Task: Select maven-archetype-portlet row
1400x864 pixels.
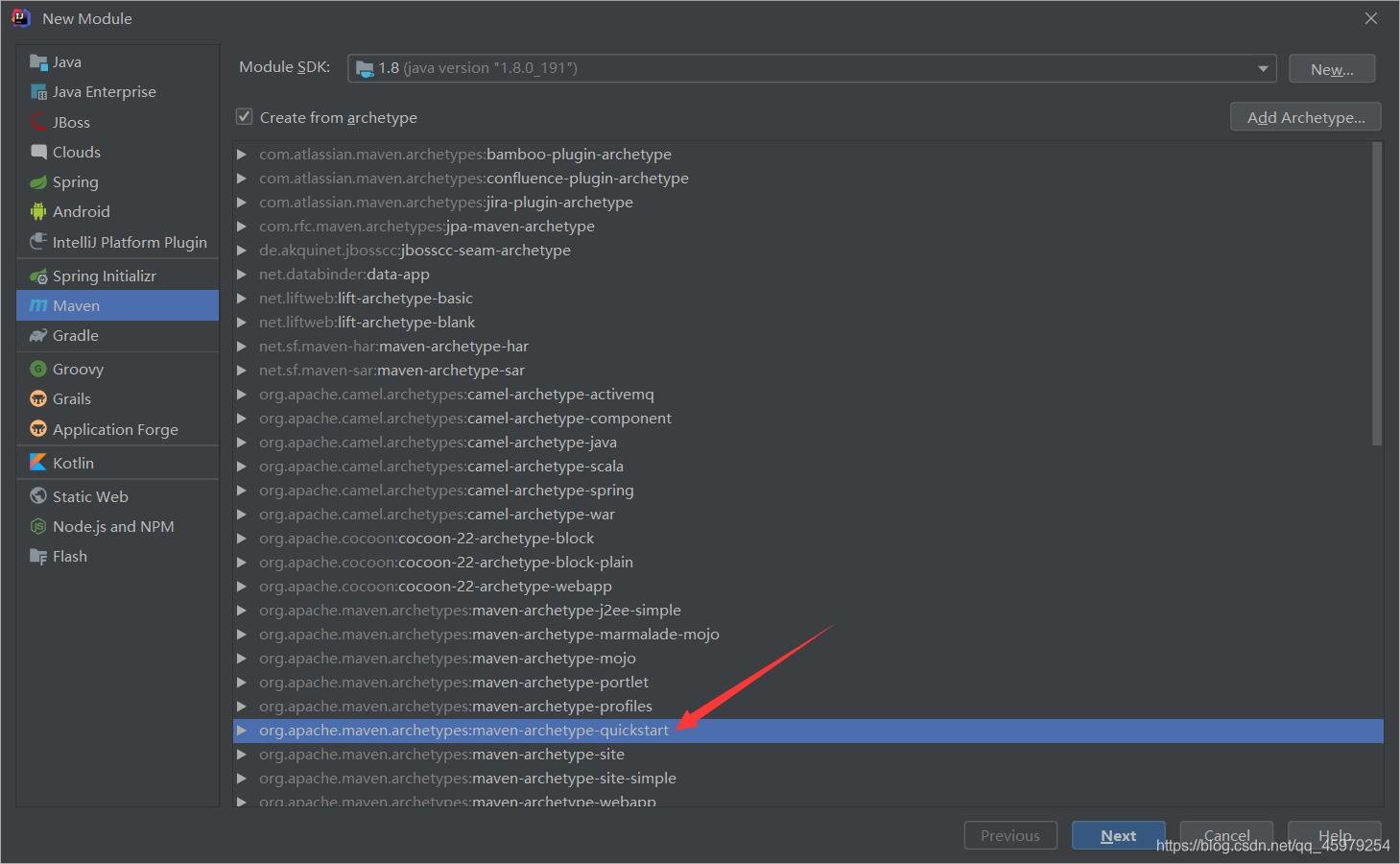Action: coord(808,683)
